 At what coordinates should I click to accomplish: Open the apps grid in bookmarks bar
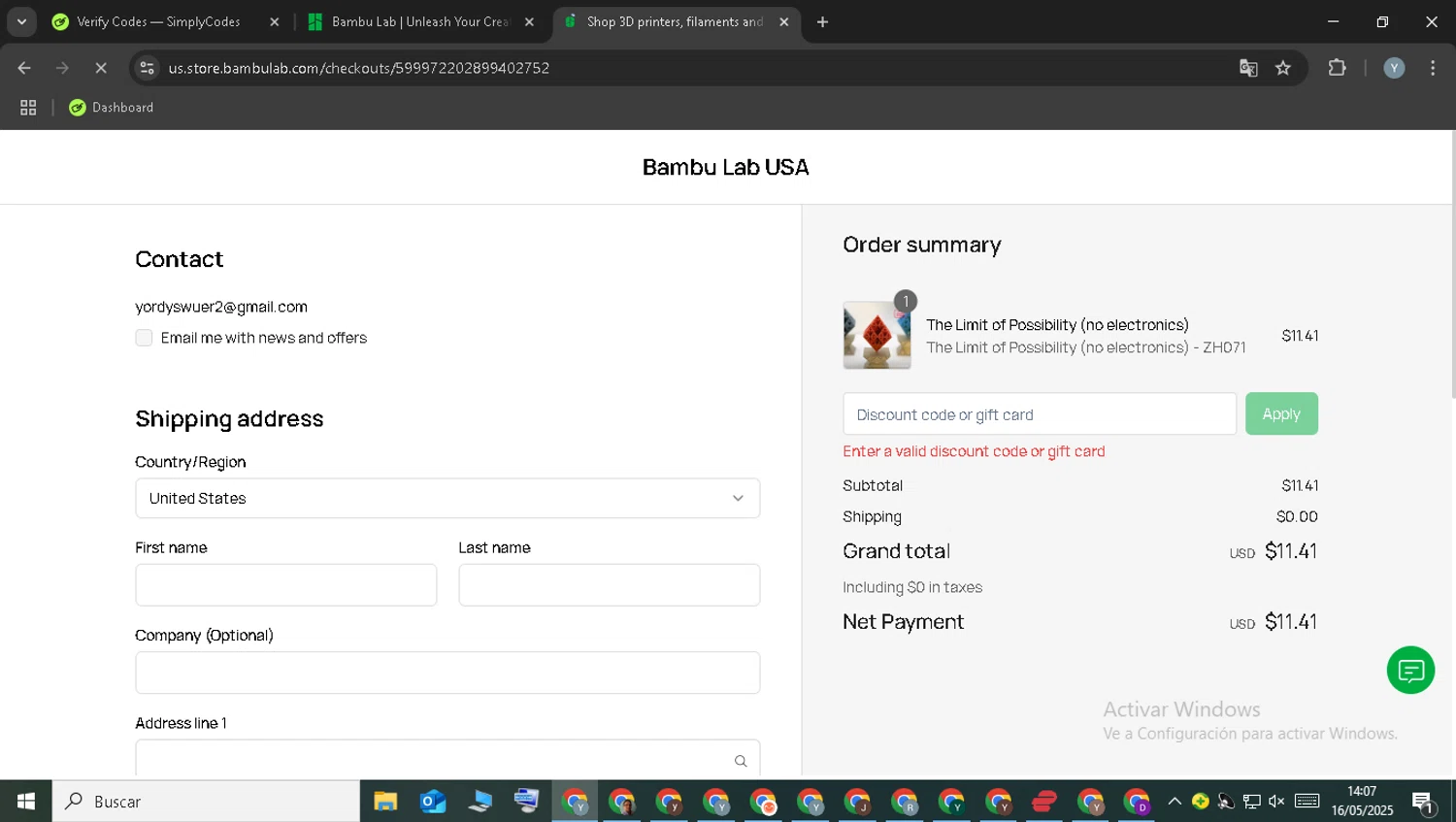[x=28, y=108]
